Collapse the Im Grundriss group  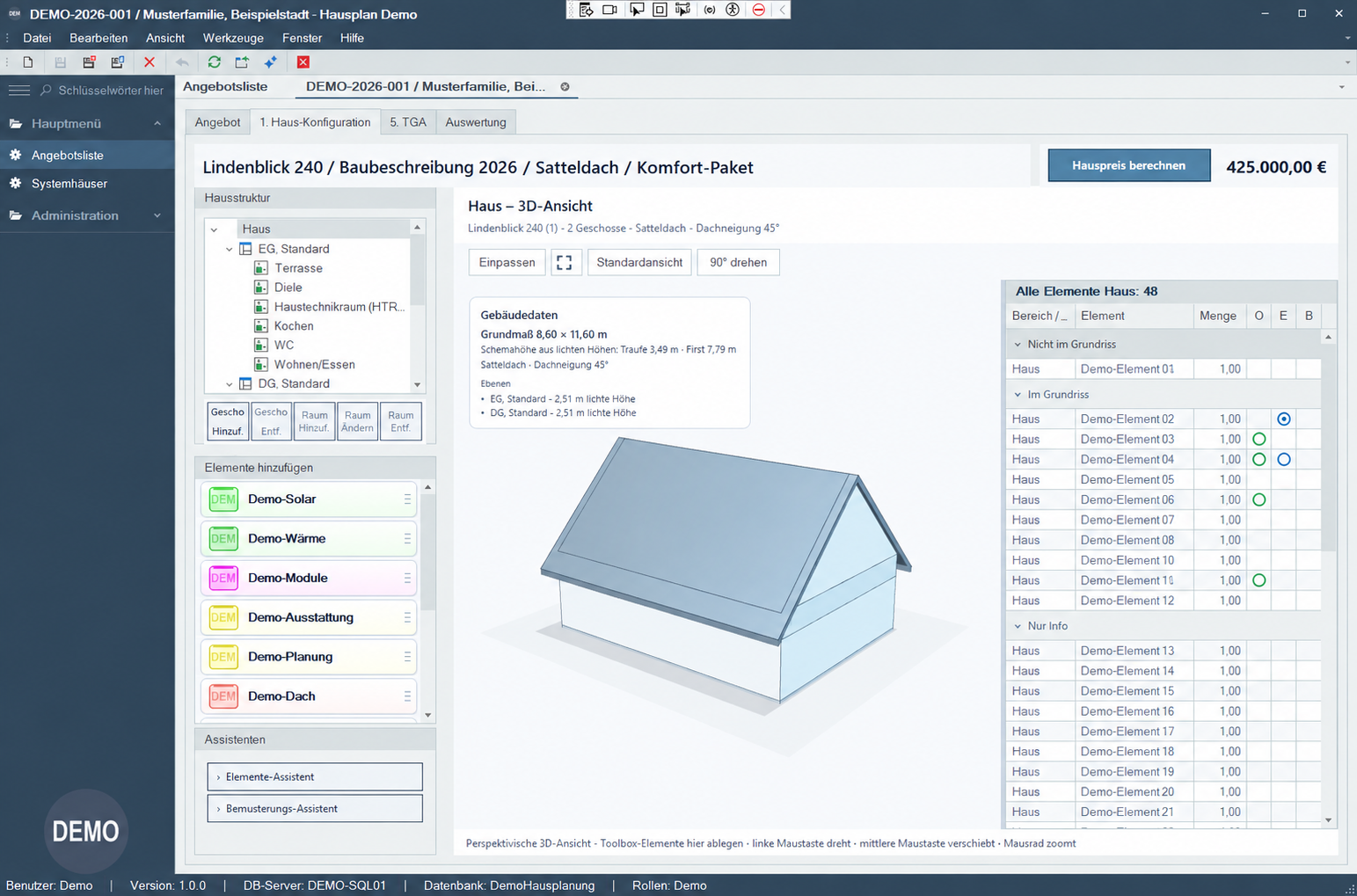(x=1018, y=395)
